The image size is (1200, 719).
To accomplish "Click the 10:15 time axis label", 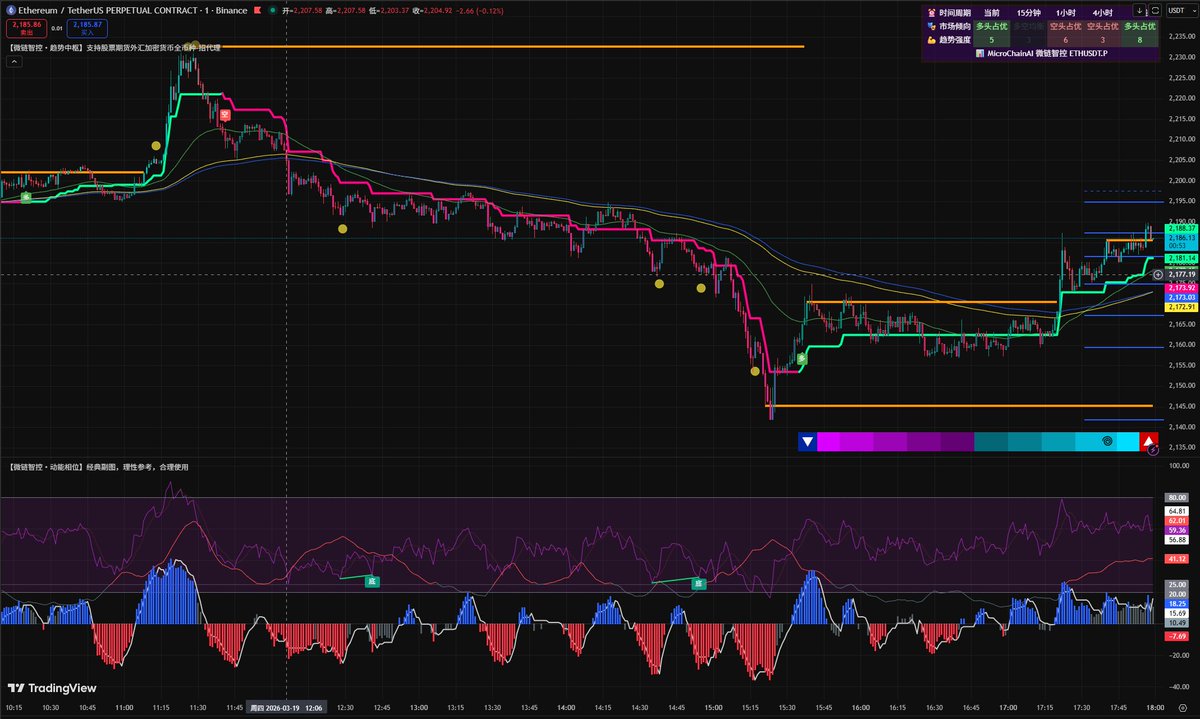I will (x=12, y=707).
